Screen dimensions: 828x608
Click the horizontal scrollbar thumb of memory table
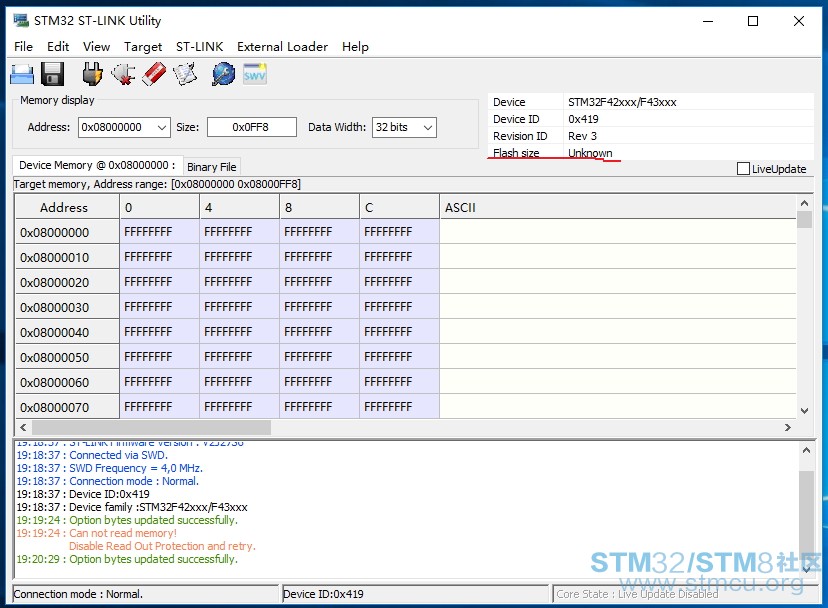pyautogui.click(x=152, y=427)
